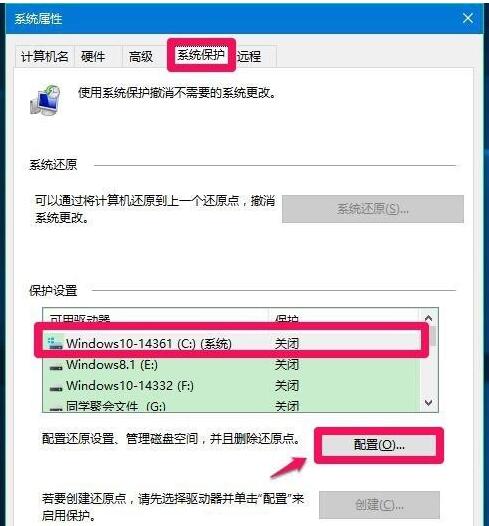
Task: Click the Windows10-14332 (F:) drive icon
Action: [55, 388]
